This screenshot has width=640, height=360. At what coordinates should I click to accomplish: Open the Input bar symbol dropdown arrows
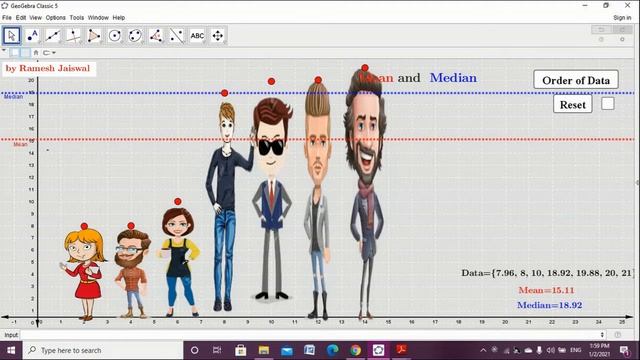[602, 335]
